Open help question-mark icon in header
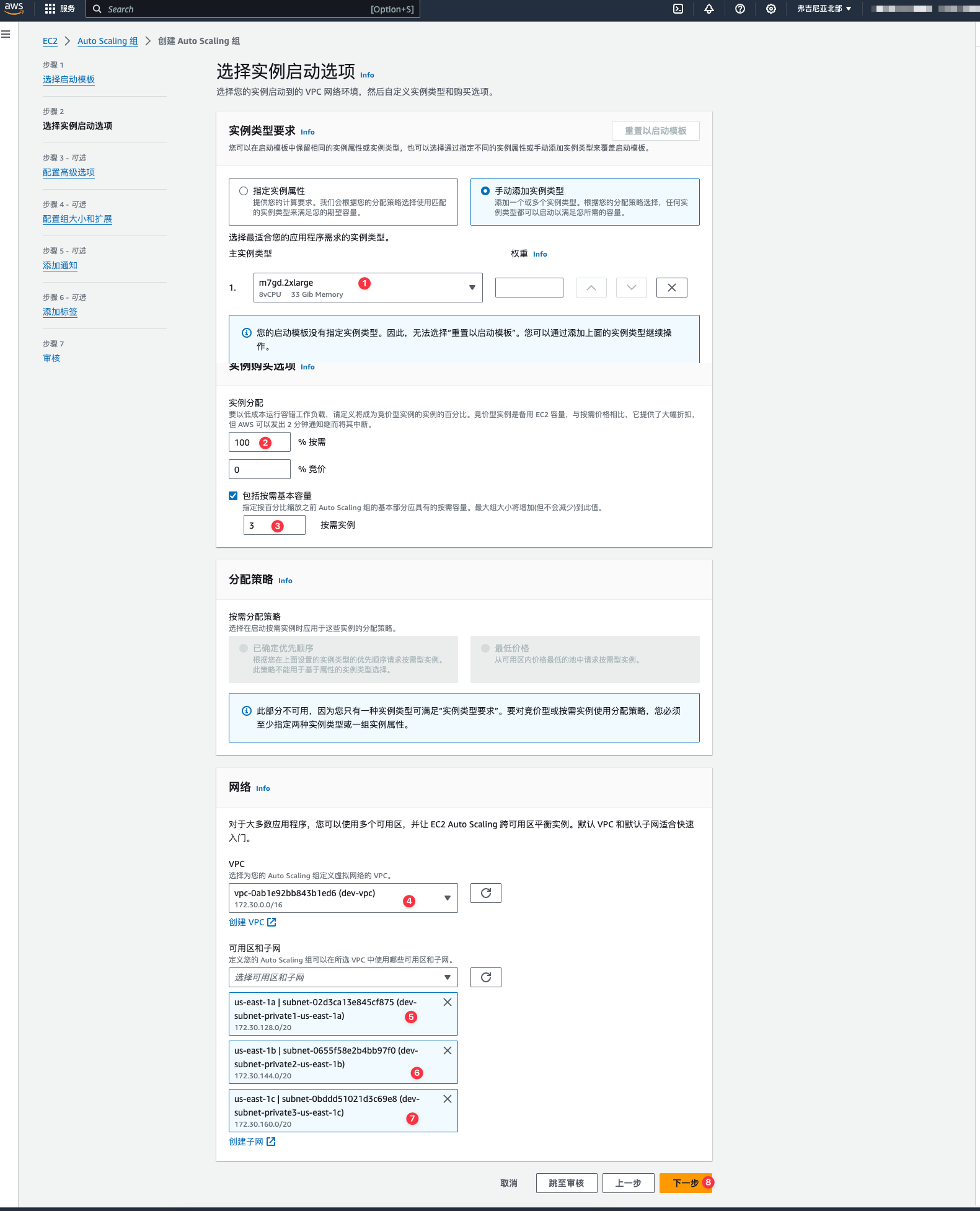This screenshot has width=980, height=1211. pos(740,9)
